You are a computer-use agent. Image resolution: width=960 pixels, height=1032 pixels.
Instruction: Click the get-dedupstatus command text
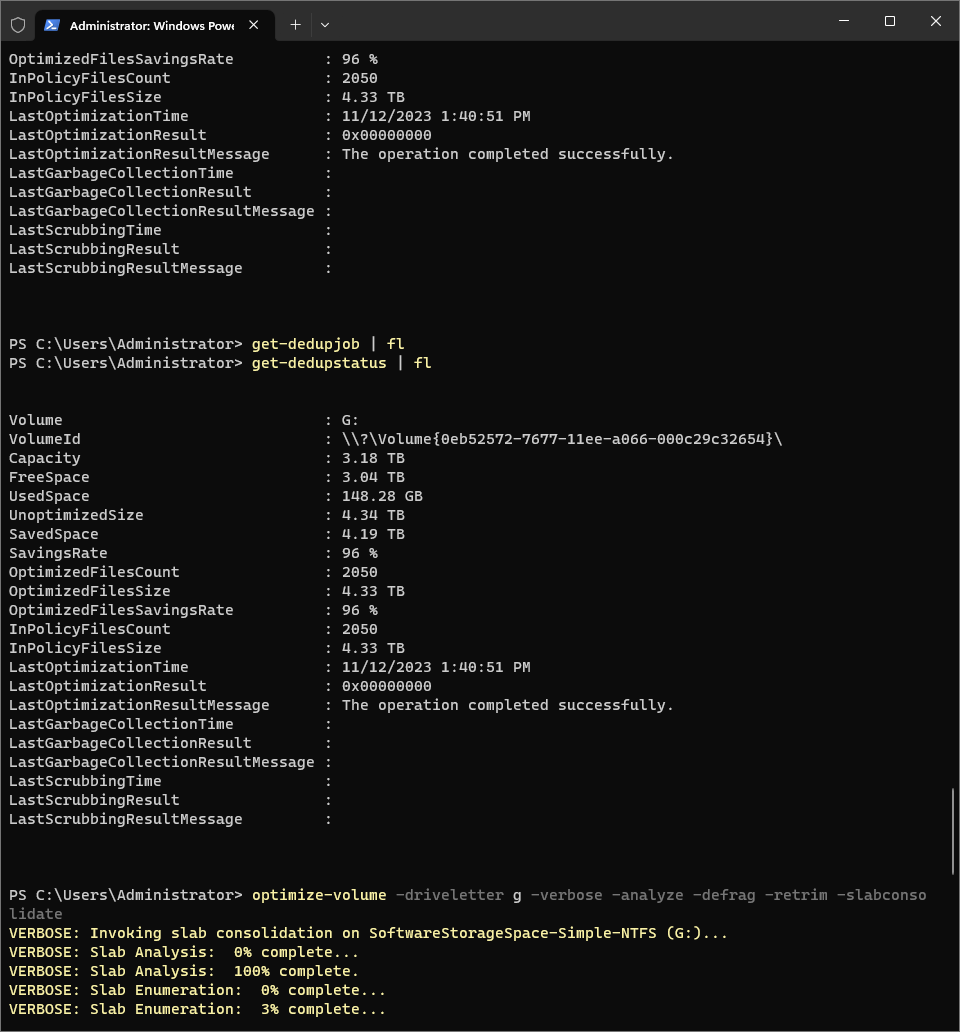pos(319,363)
